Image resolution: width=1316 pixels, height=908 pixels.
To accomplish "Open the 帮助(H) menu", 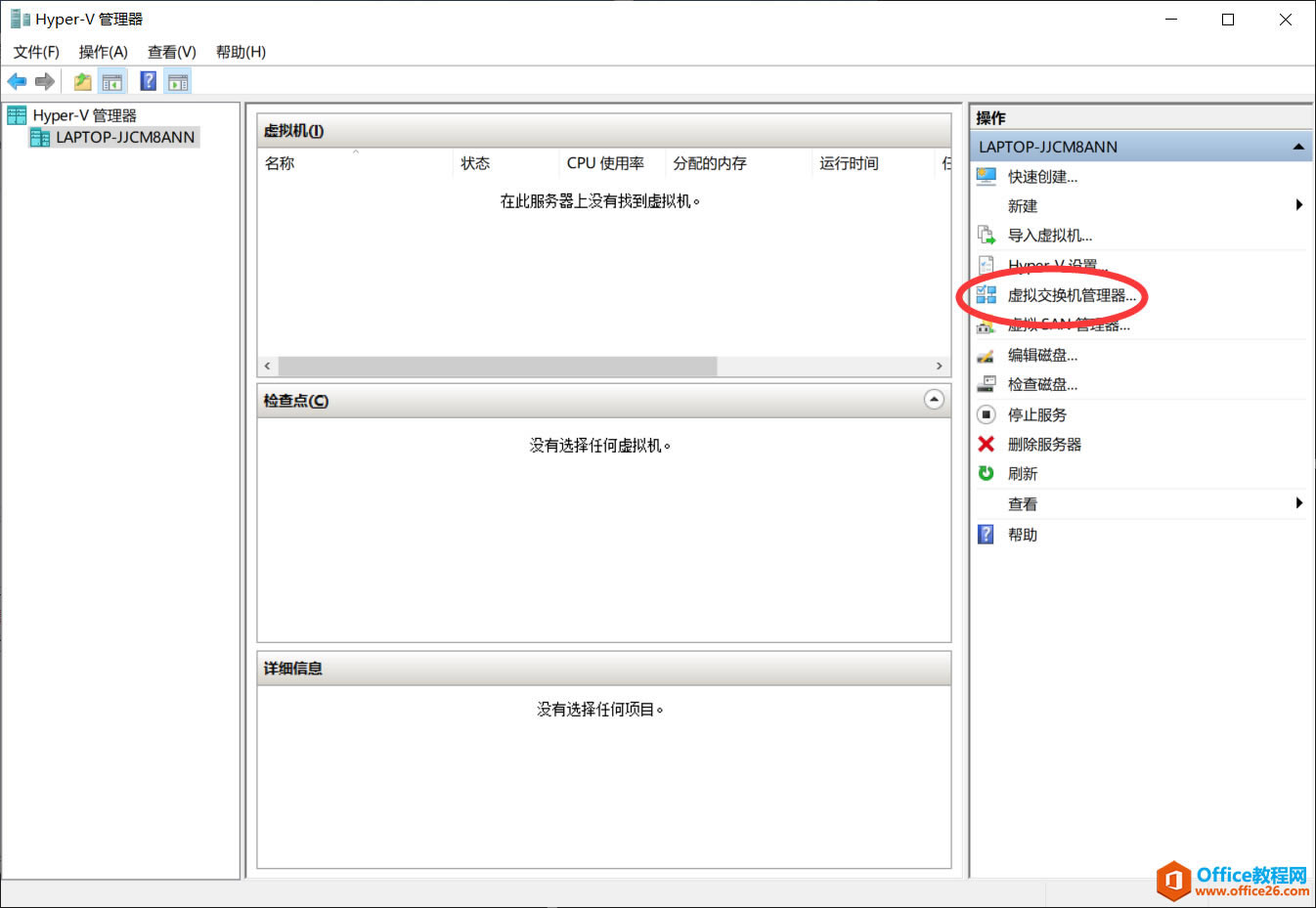I will pyautogui.click(x=241, y=52).
